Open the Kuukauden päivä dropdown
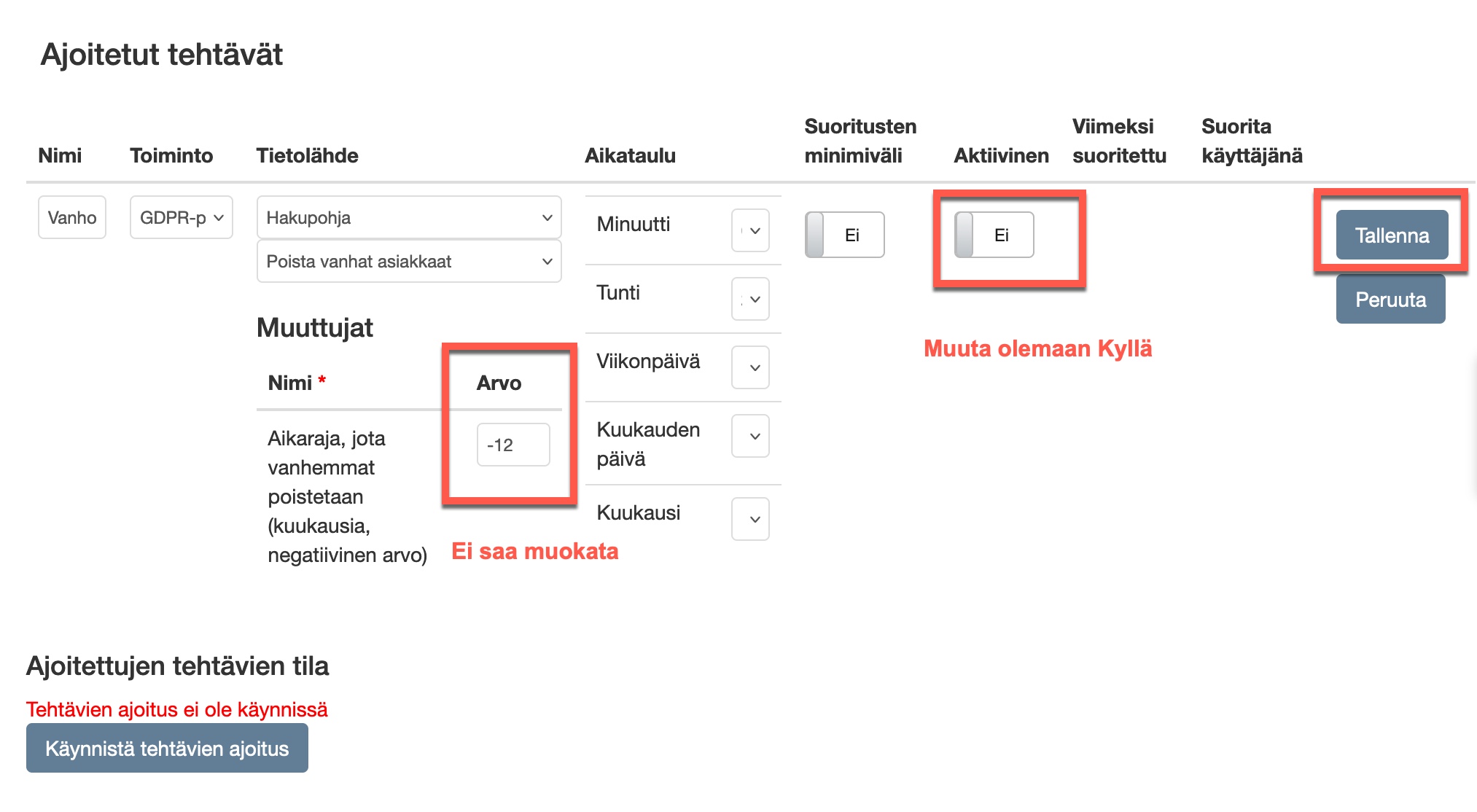Image resolution: width=1477 pixels, height=812 pixels. pyautogui.click(x=750, y=436)
